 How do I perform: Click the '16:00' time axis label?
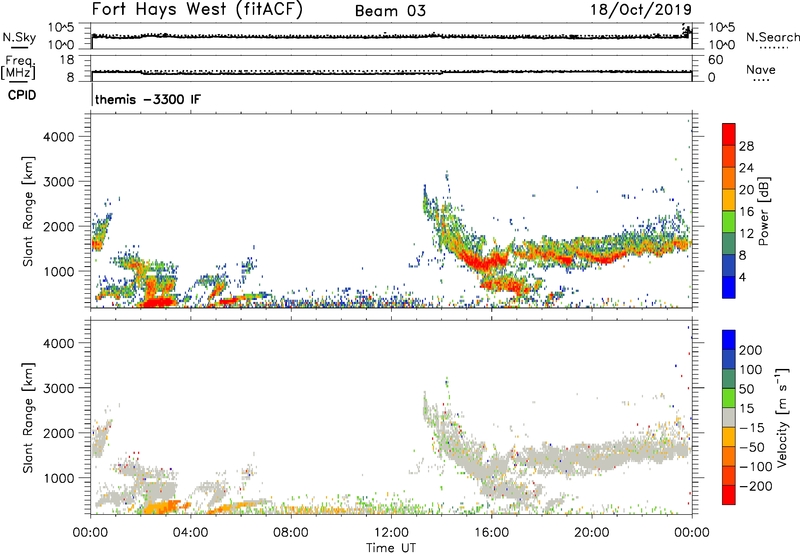491,533
